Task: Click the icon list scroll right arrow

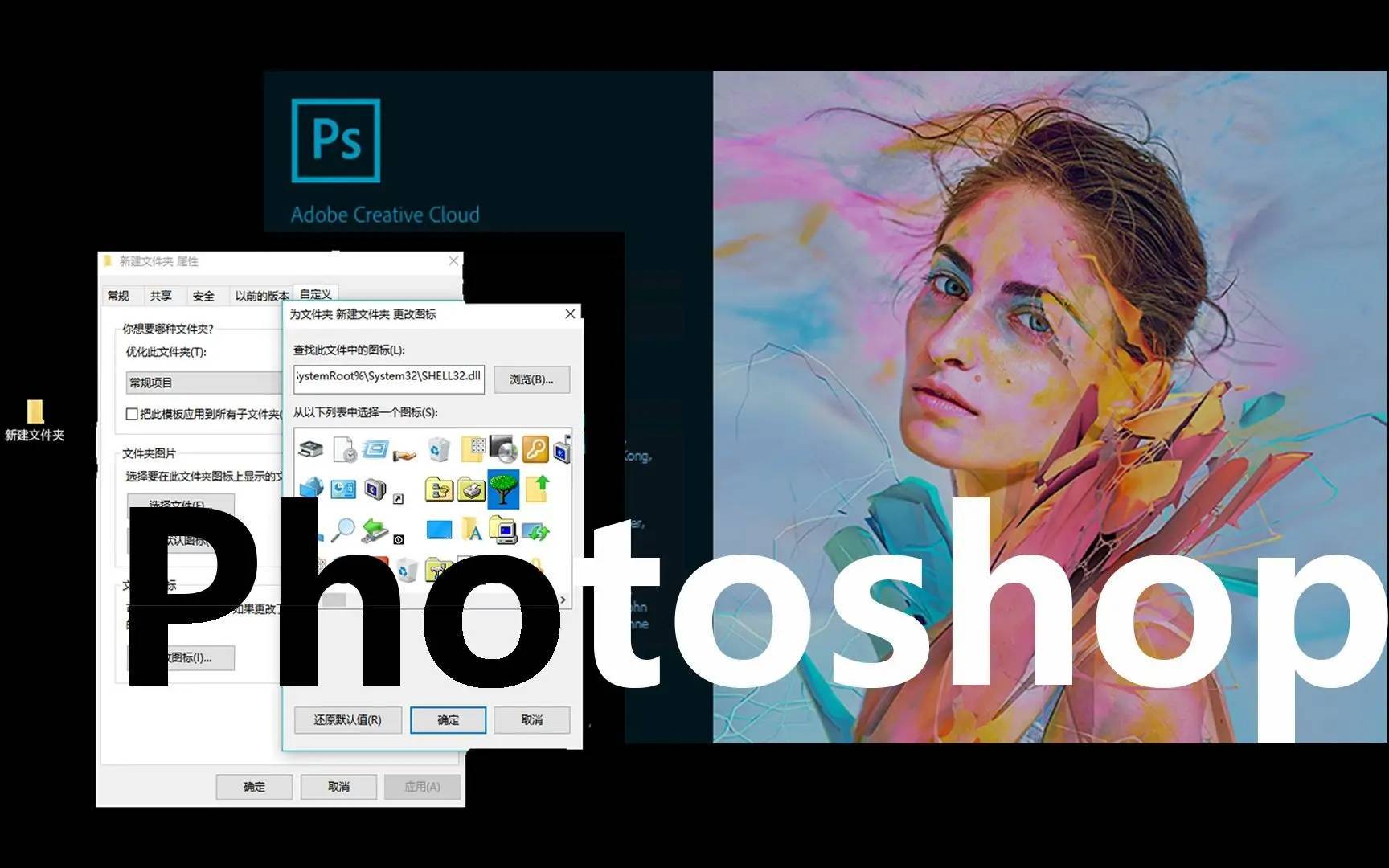Action: tap(563, 600)
